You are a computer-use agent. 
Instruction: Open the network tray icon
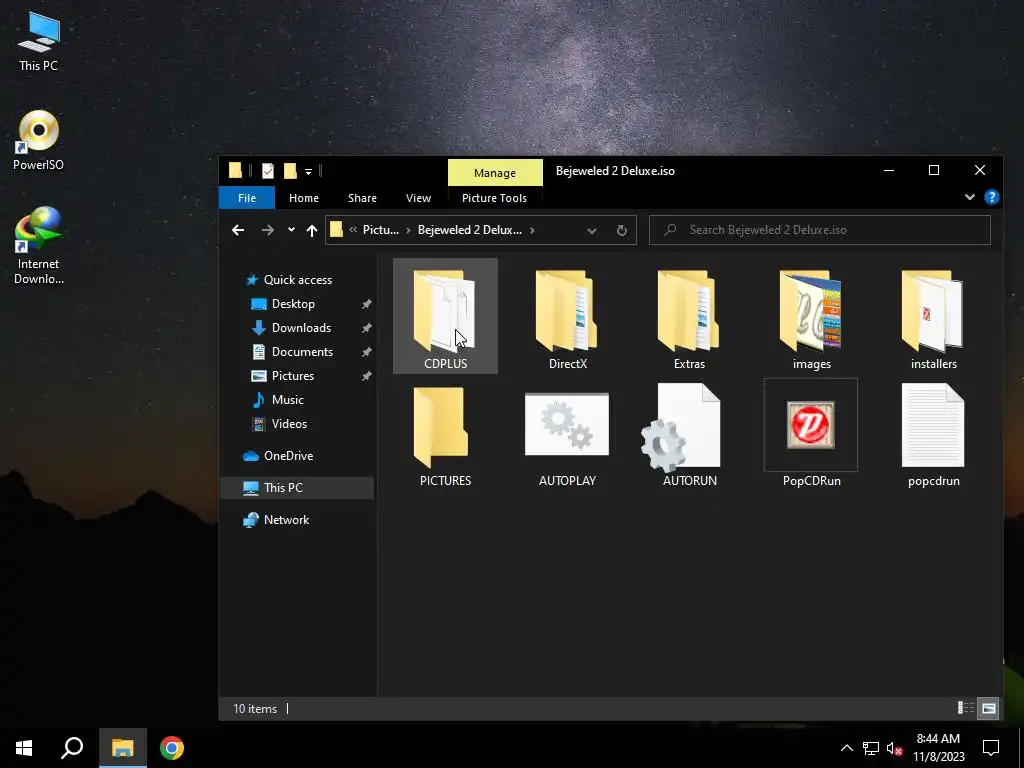point(871,748)
